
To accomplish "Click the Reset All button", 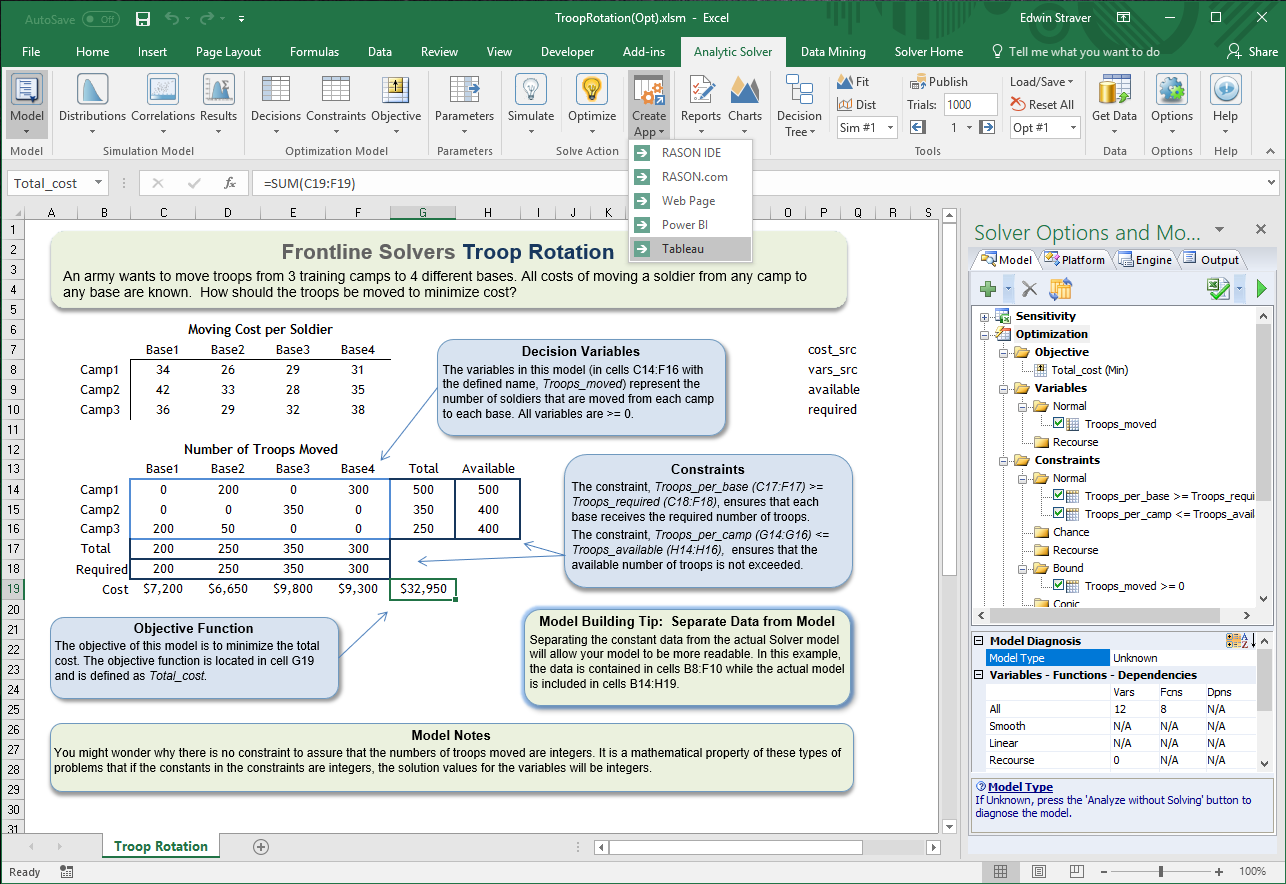I will tap(1042, 104).
